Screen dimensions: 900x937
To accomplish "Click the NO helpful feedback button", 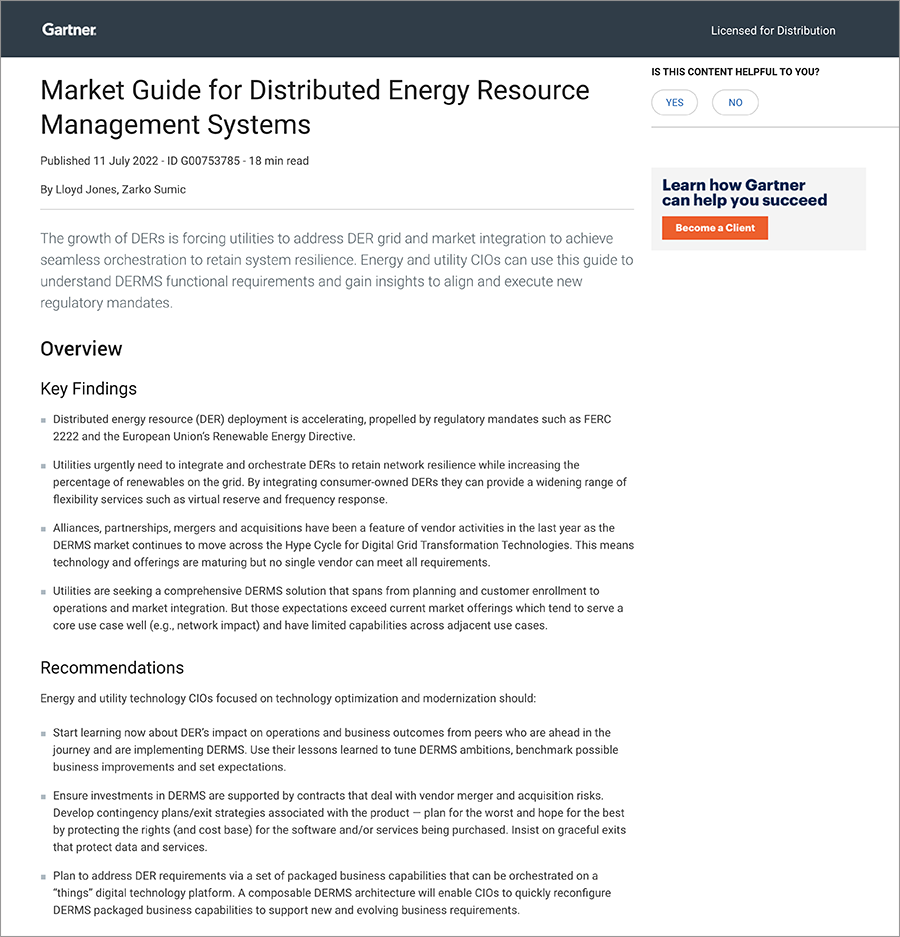I will tap(735, 102).
